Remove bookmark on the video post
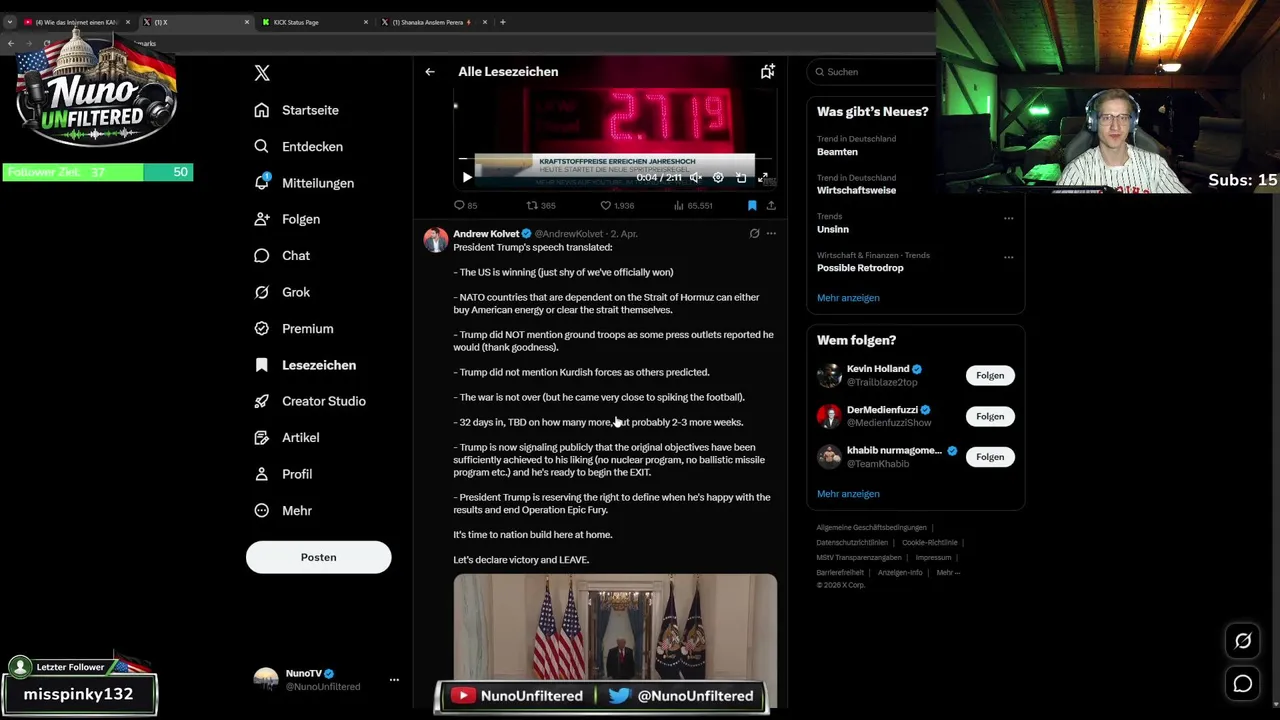 pyautogui.click(x=752, y=205)
